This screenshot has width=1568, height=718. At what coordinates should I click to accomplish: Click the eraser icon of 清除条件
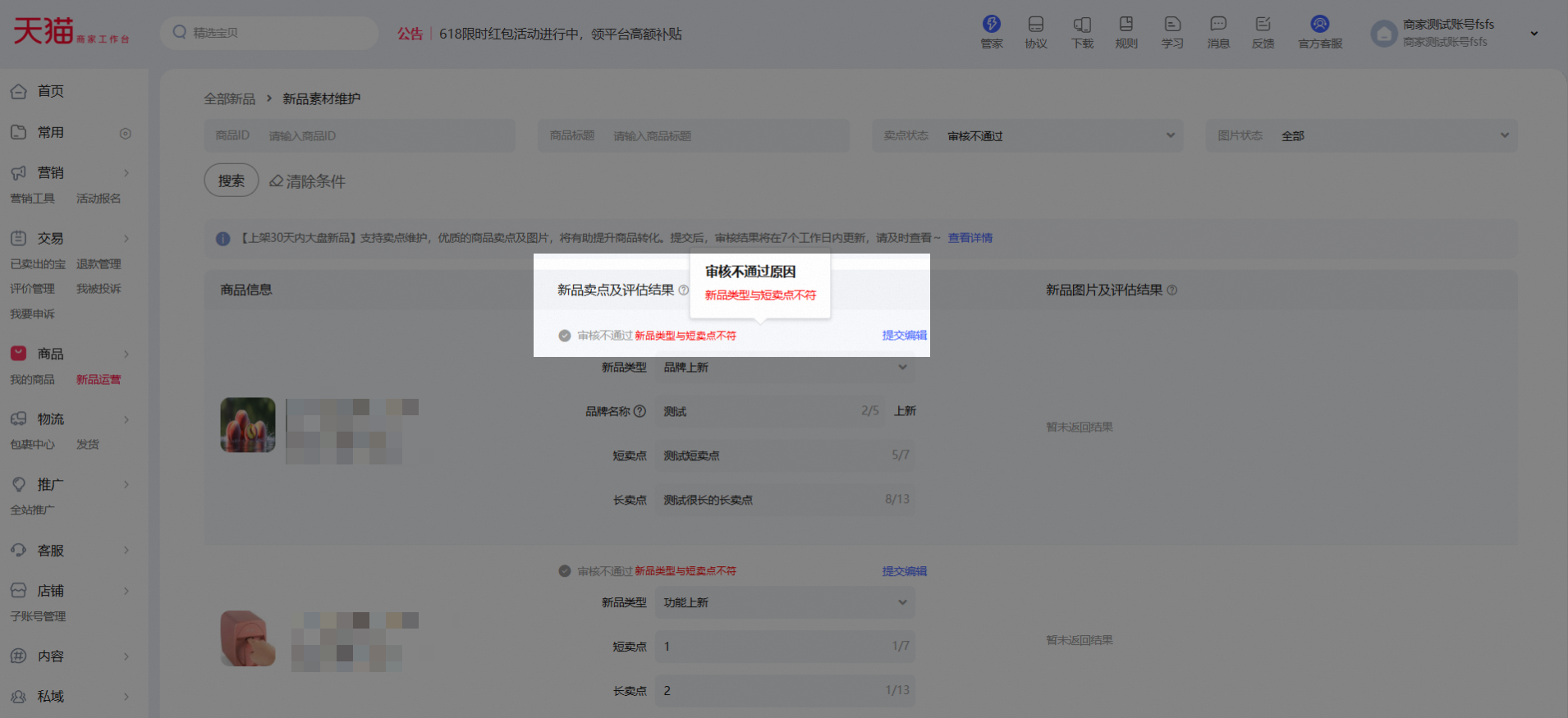[x=277, y=181]
